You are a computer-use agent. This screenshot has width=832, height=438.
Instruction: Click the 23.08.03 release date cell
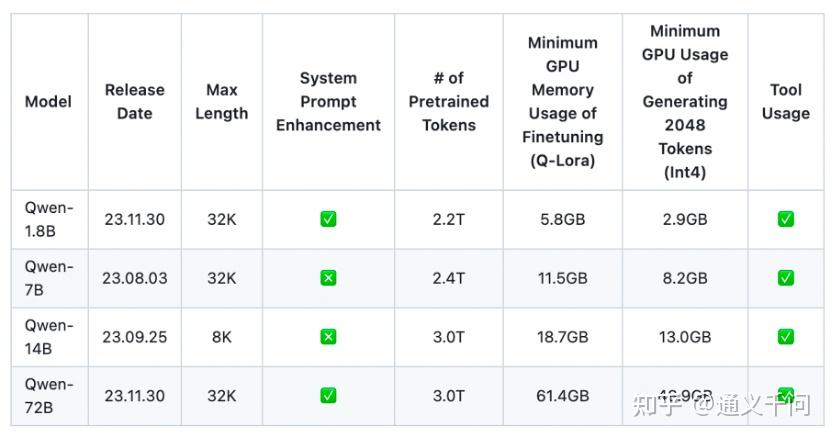(134, 278)
